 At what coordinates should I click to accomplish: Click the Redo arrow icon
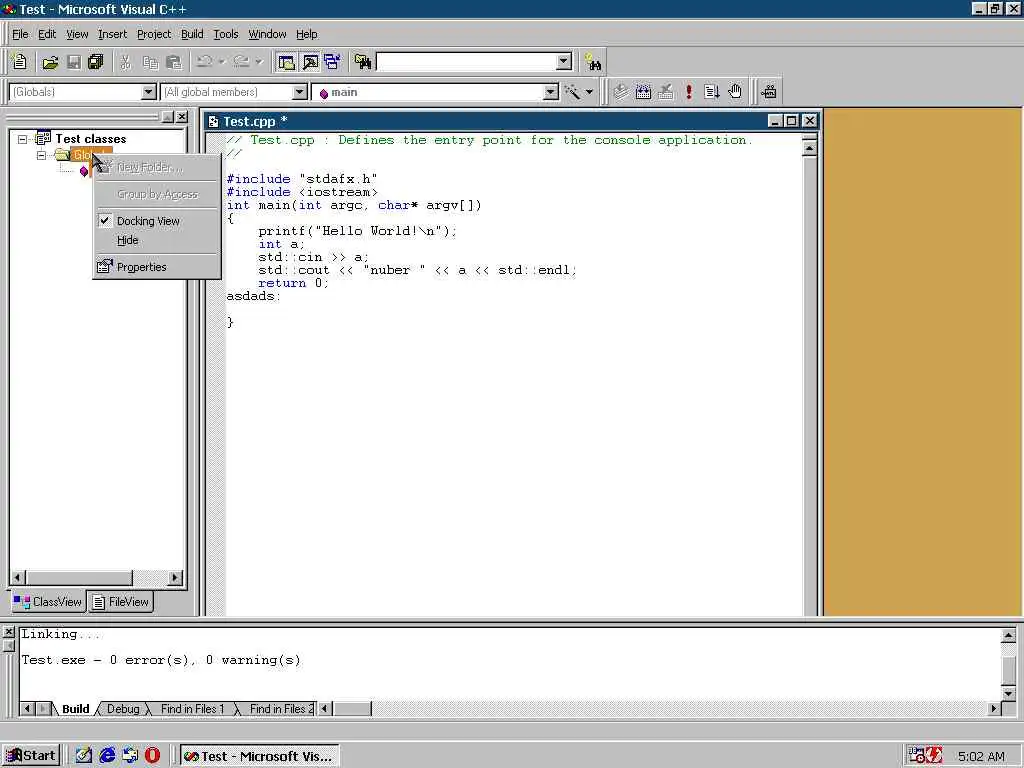[x=242, y=62]
